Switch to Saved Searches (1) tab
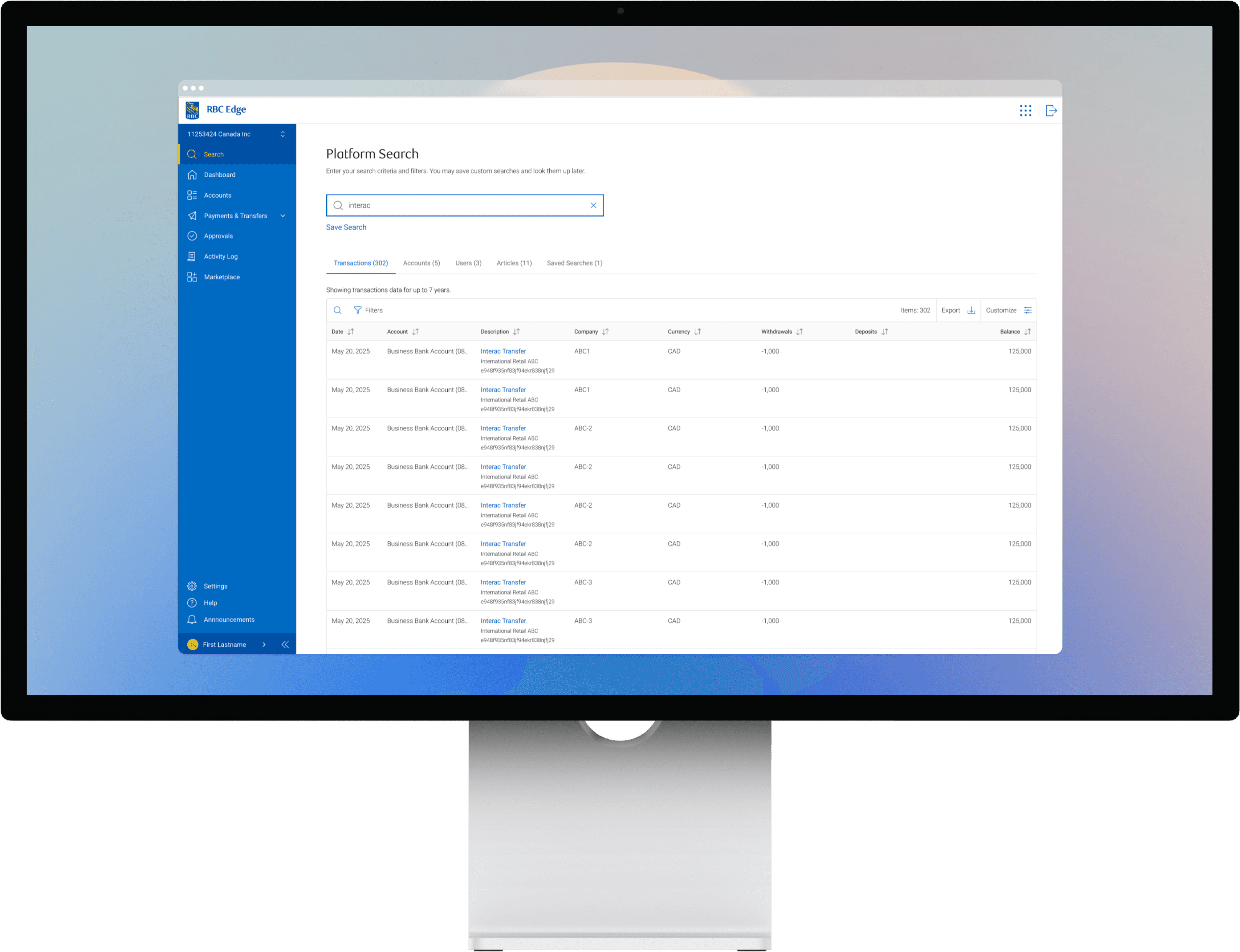 click(x=574, y=263)
